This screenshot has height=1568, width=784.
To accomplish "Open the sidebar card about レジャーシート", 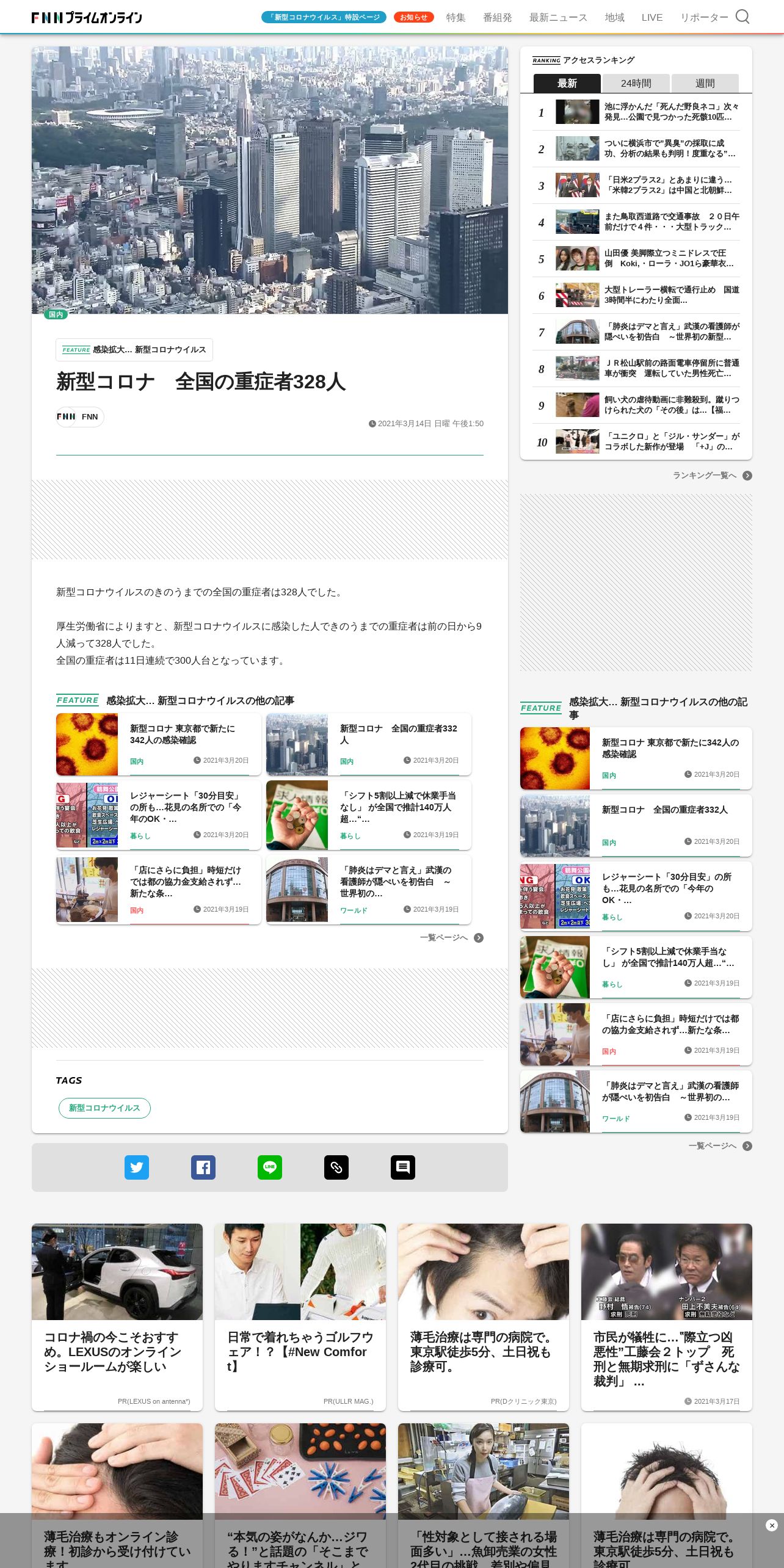I will tap(636, 896).
